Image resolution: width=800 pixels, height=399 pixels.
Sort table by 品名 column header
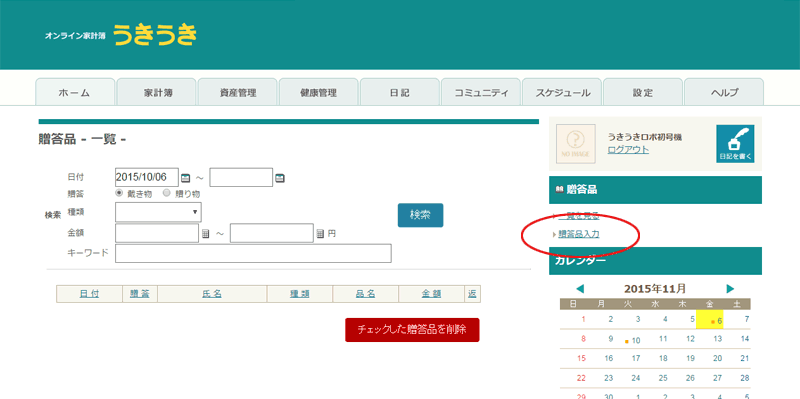pos(366,294)
